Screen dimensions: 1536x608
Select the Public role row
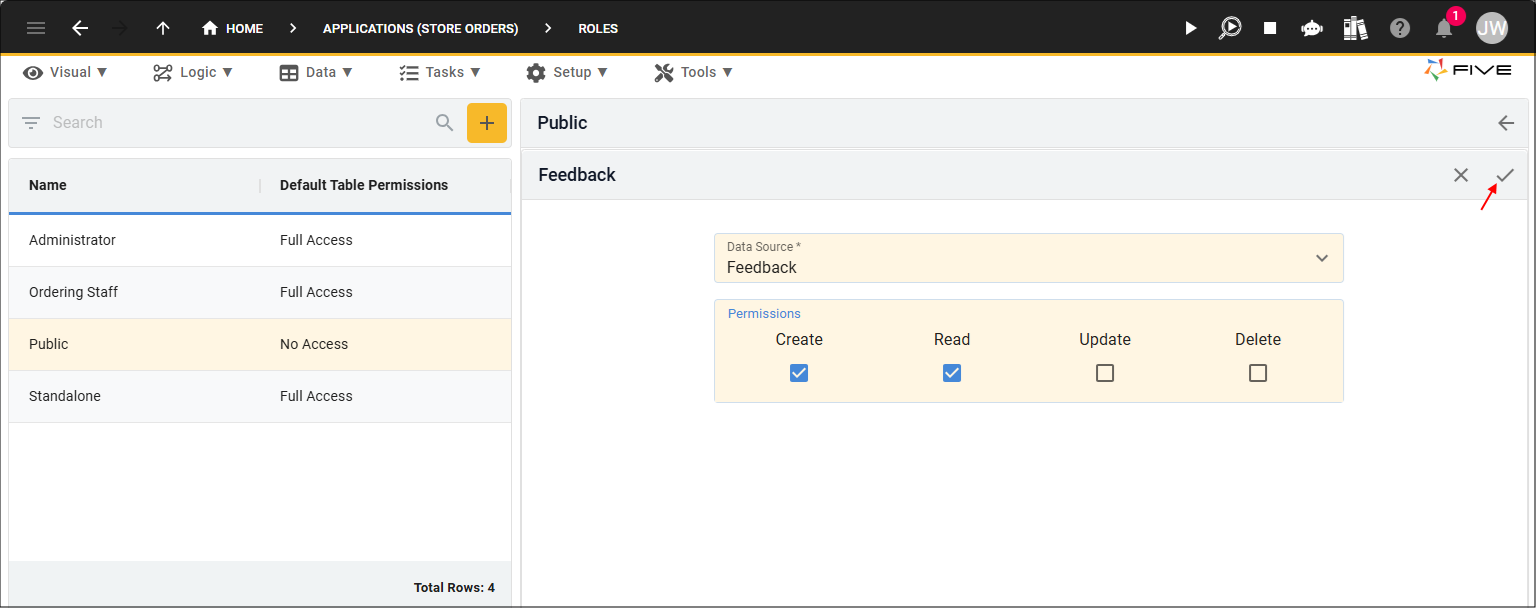[x=260, y=344]
